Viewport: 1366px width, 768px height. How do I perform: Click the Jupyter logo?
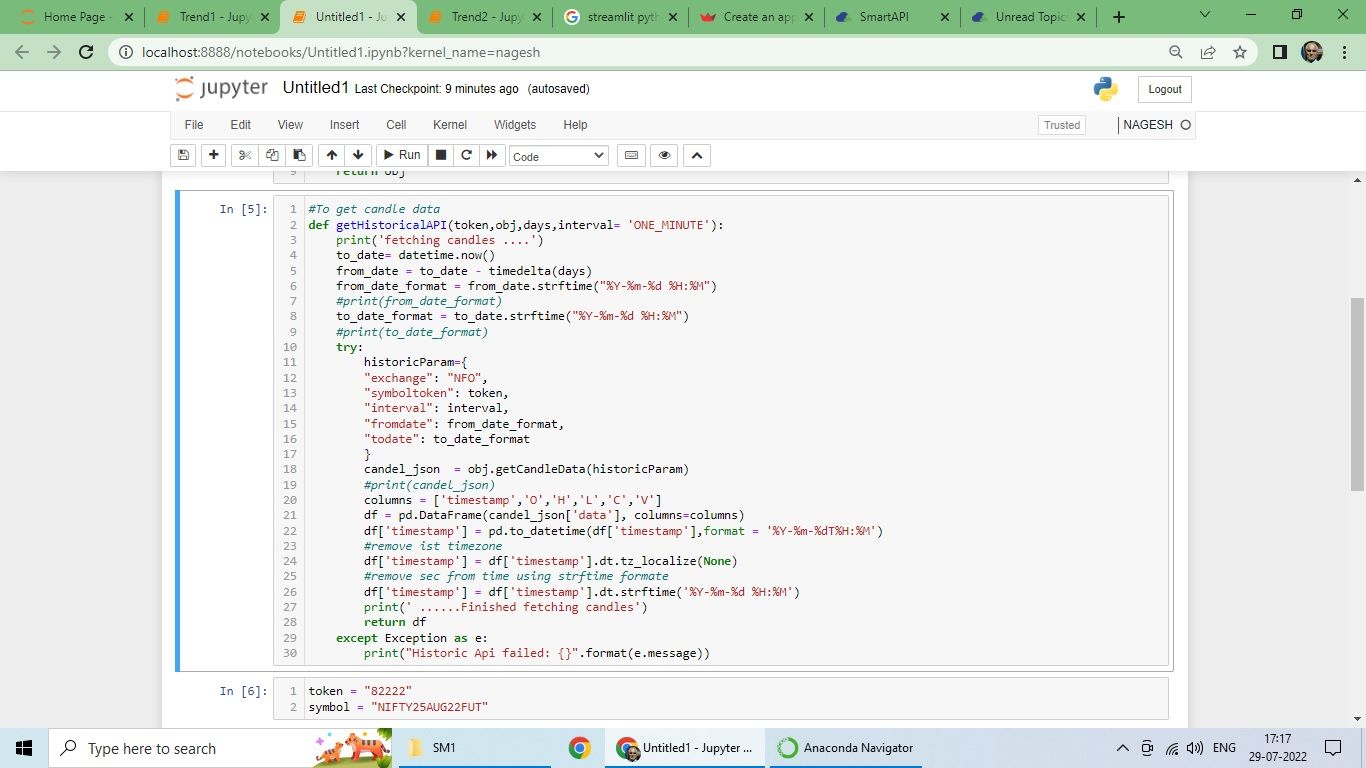pos(221,89)
